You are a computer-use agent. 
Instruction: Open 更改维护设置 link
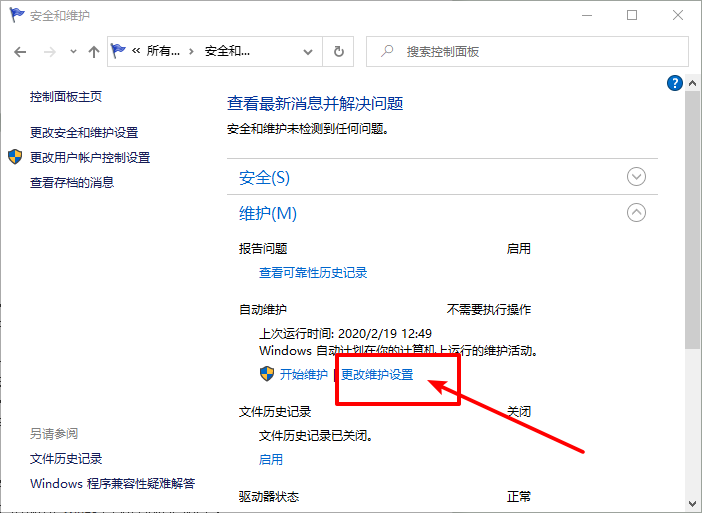377,374
